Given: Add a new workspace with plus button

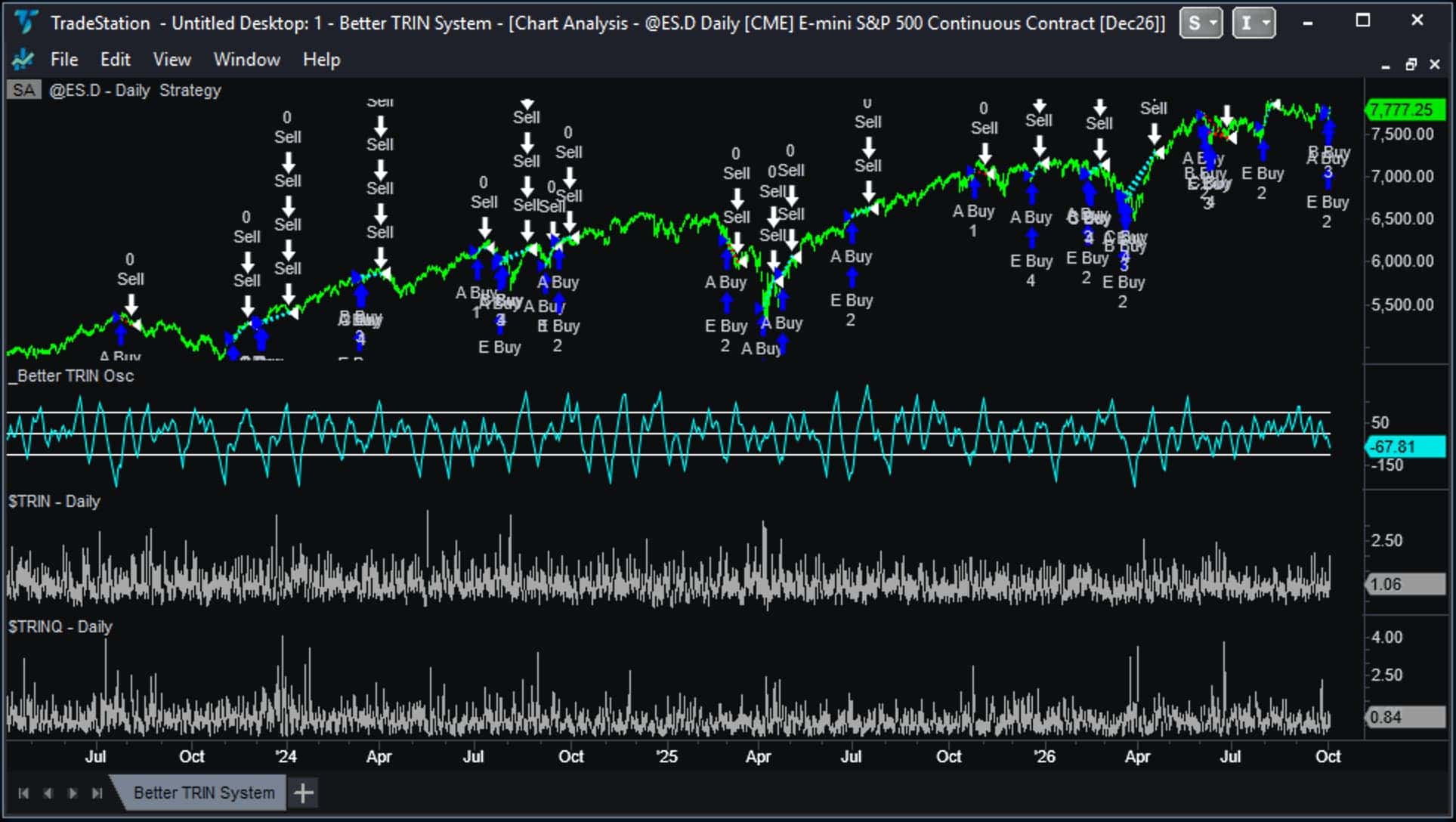Looking at the screenshot, I should 303,793.
